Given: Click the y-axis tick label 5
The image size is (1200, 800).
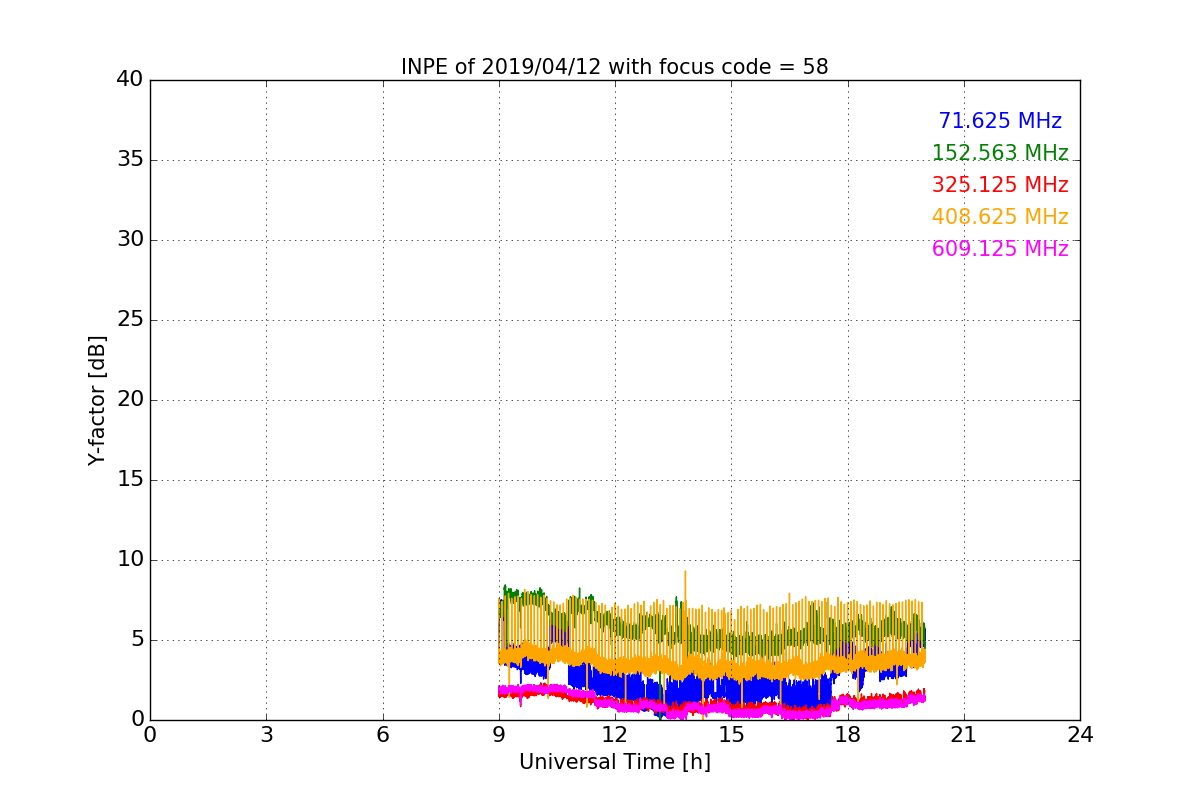Looking at the screenshot, I should tap(137, 640).
